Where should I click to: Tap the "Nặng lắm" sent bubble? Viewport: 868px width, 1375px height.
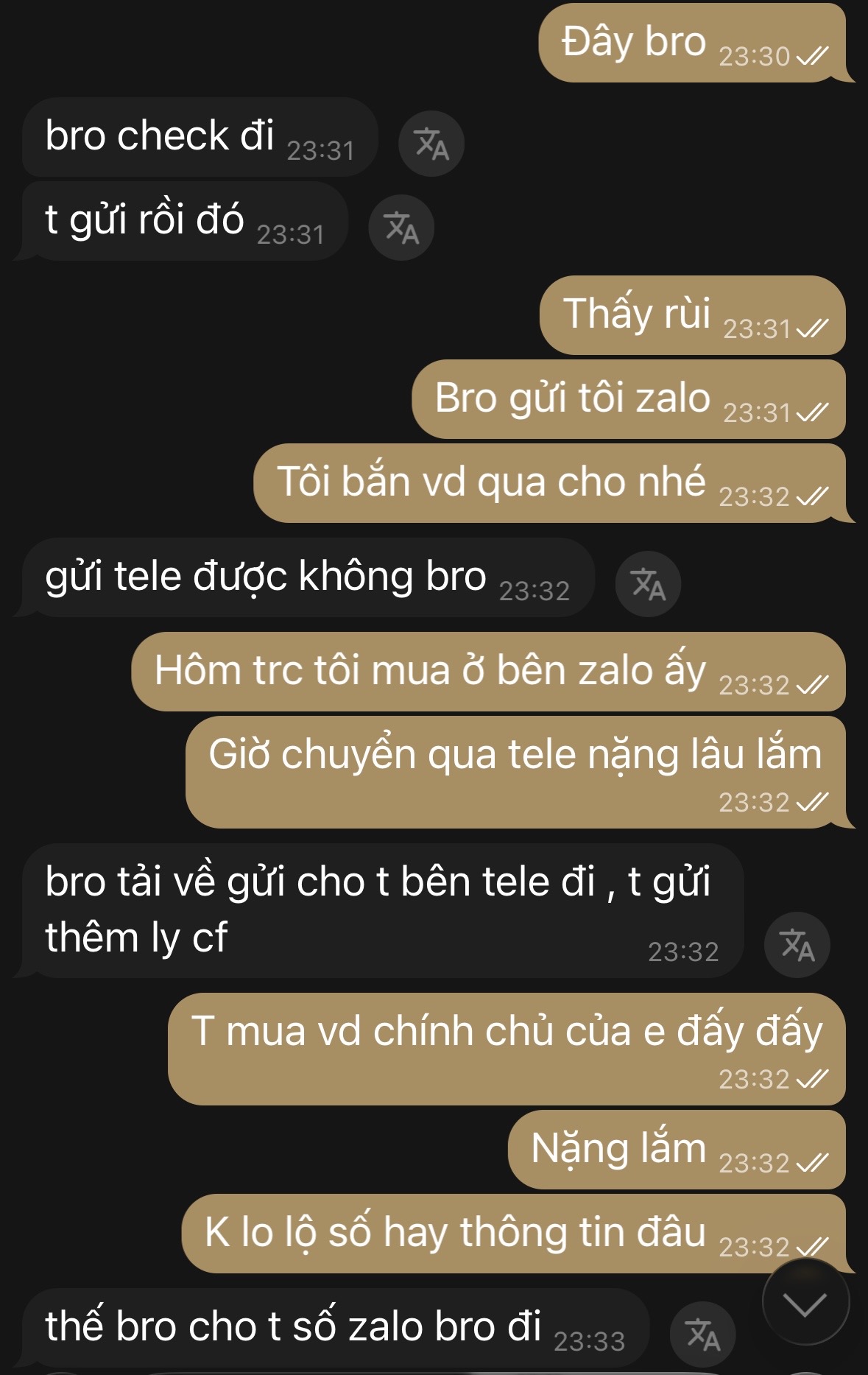(677, 1150)
